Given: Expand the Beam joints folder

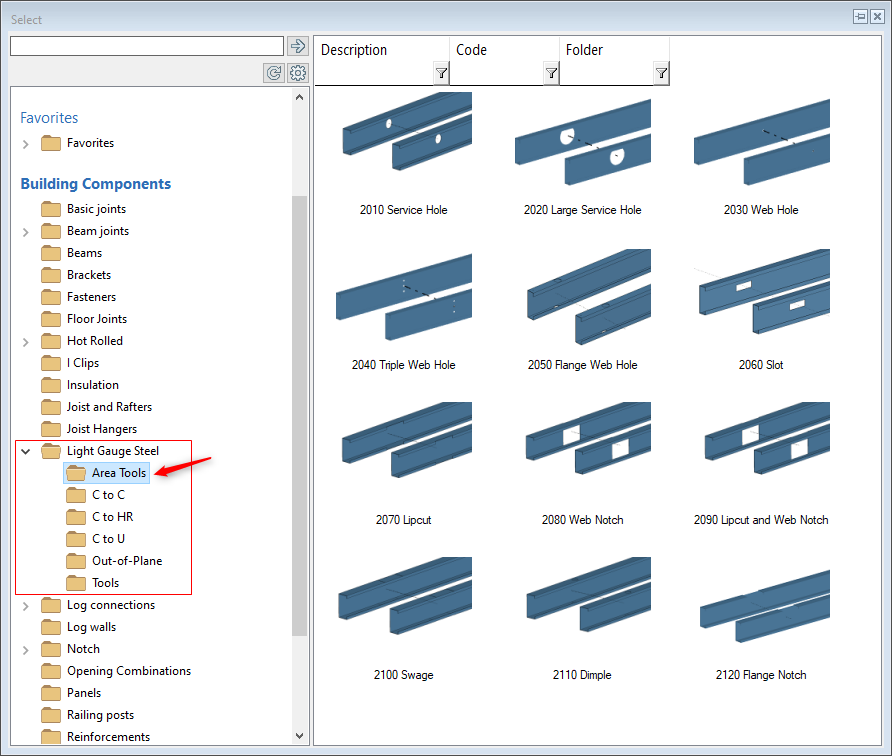Looking at the screenshot, I should tap(26, 232).
